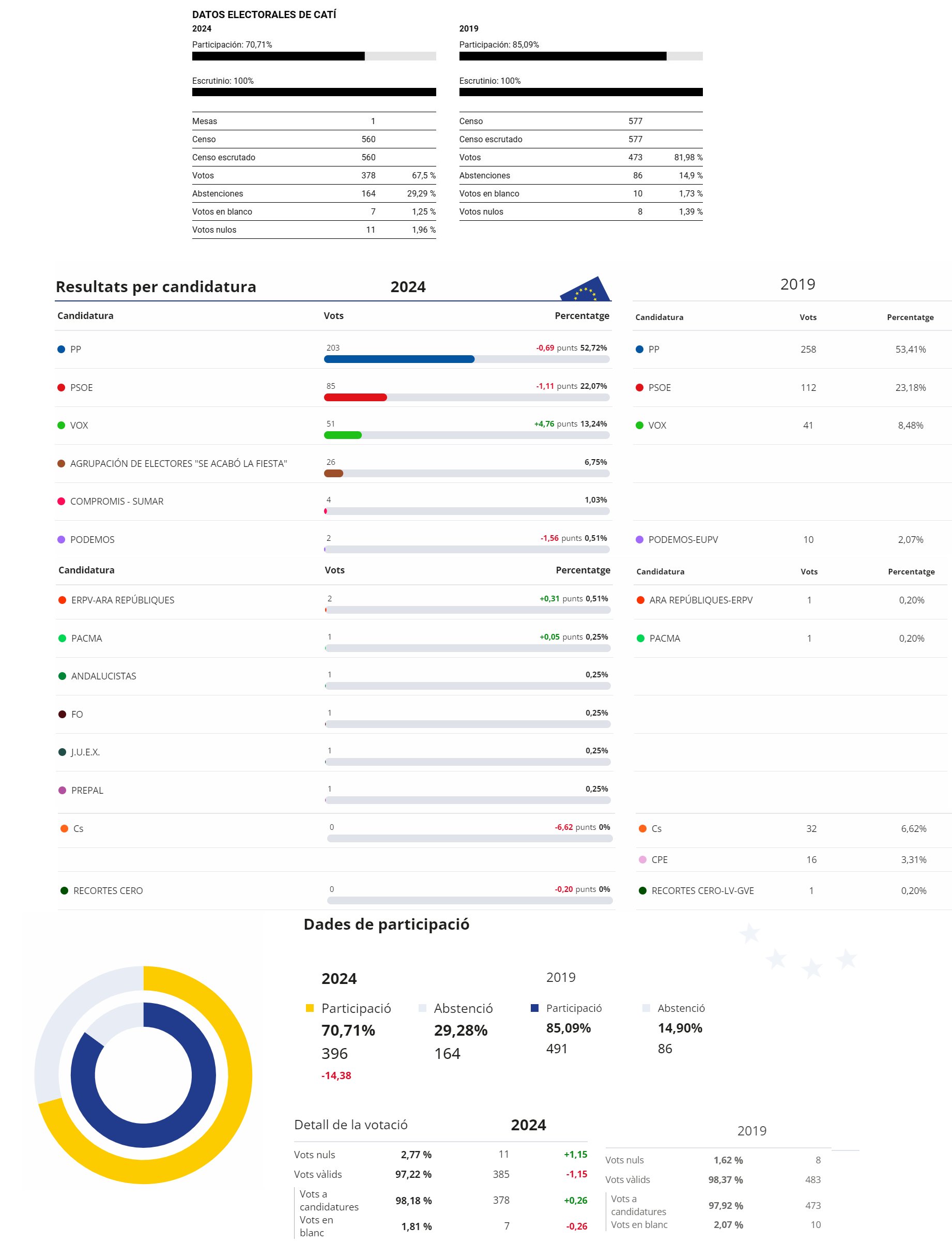952x1258 pixels.
Task: Click the Percentatge header in 2024 results
Action: pos(582,315)
